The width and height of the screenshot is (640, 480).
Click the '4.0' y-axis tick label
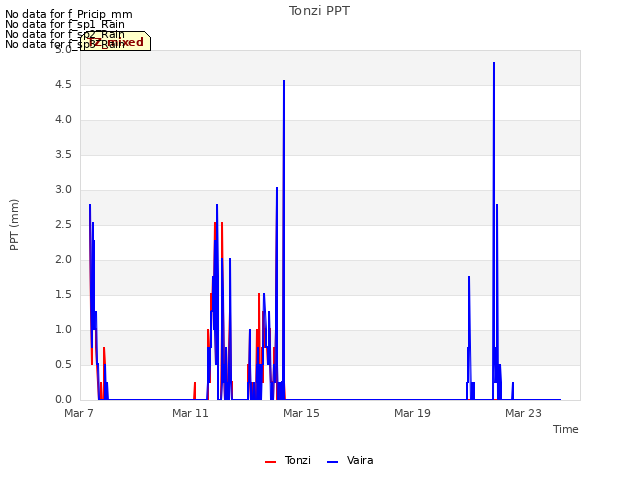pyautogui.click(x=63, y=120)
